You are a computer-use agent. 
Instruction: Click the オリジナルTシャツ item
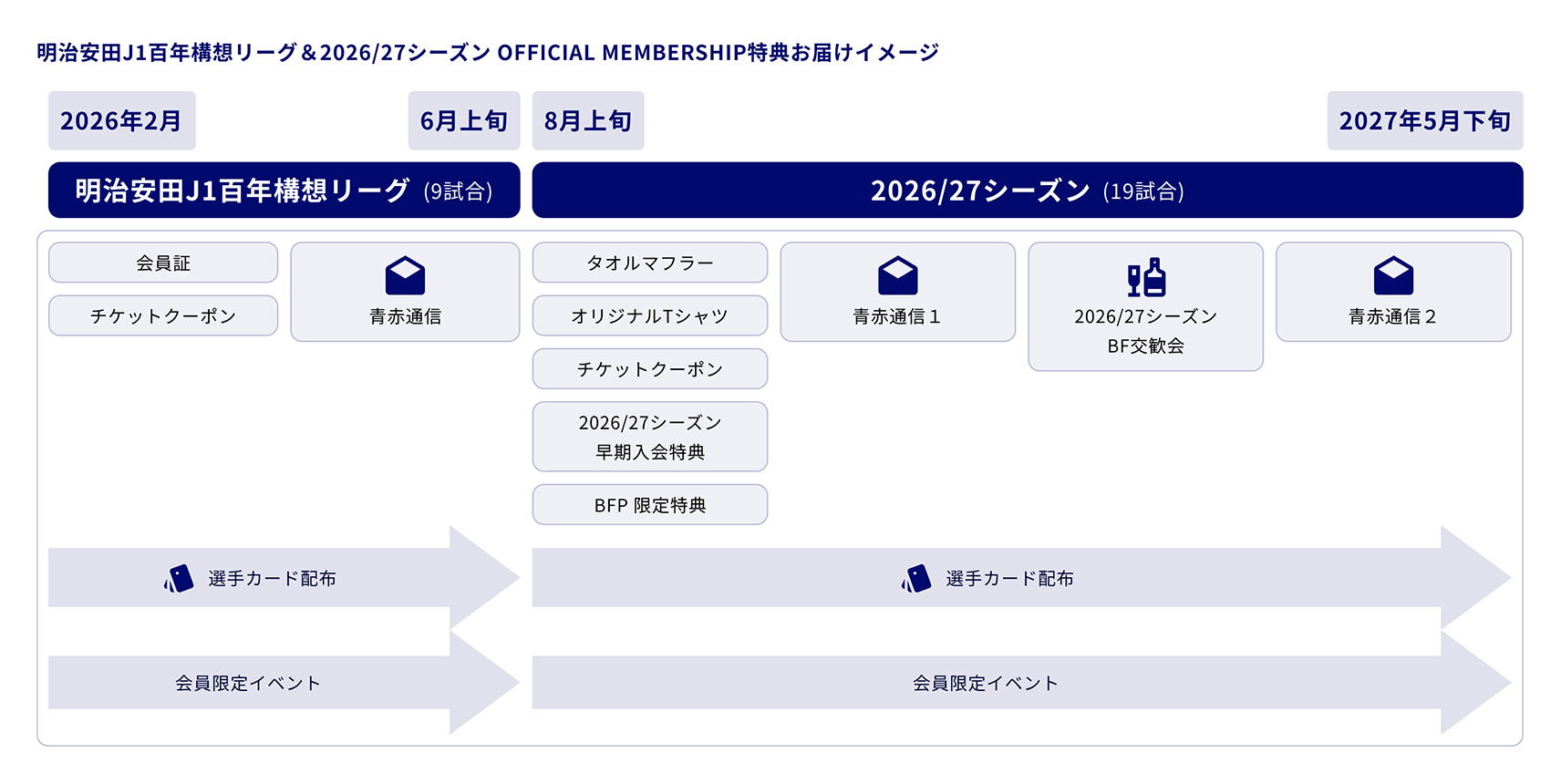pyautogui.click(x=649, y=315)
